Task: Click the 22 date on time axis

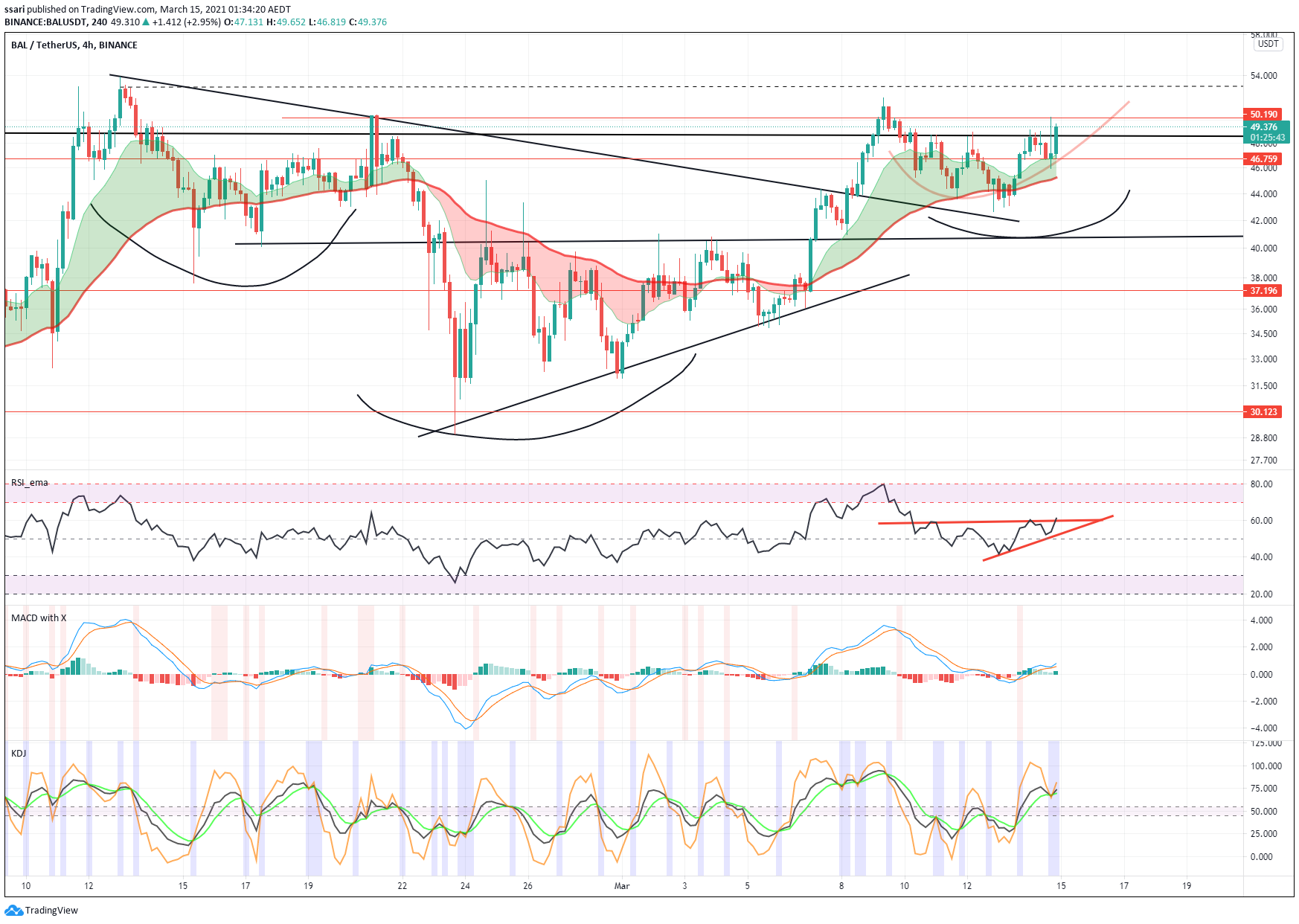Action: pos(402,886)
